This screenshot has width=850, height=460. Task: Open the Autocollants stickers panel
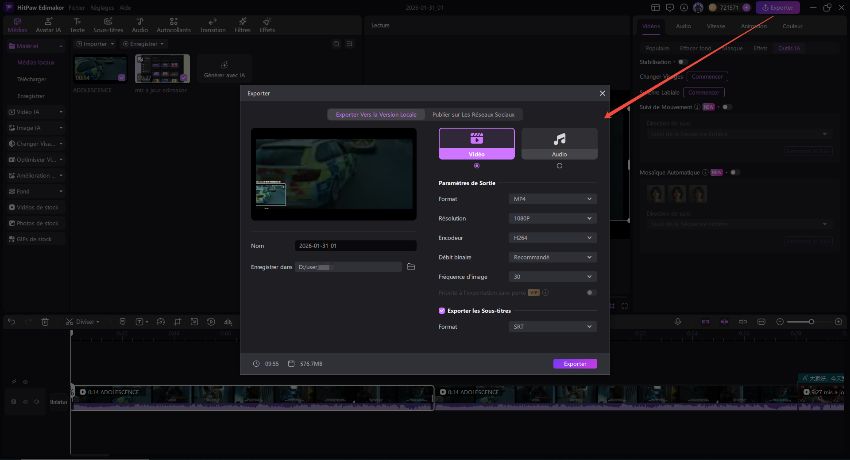tap(173, 25)
